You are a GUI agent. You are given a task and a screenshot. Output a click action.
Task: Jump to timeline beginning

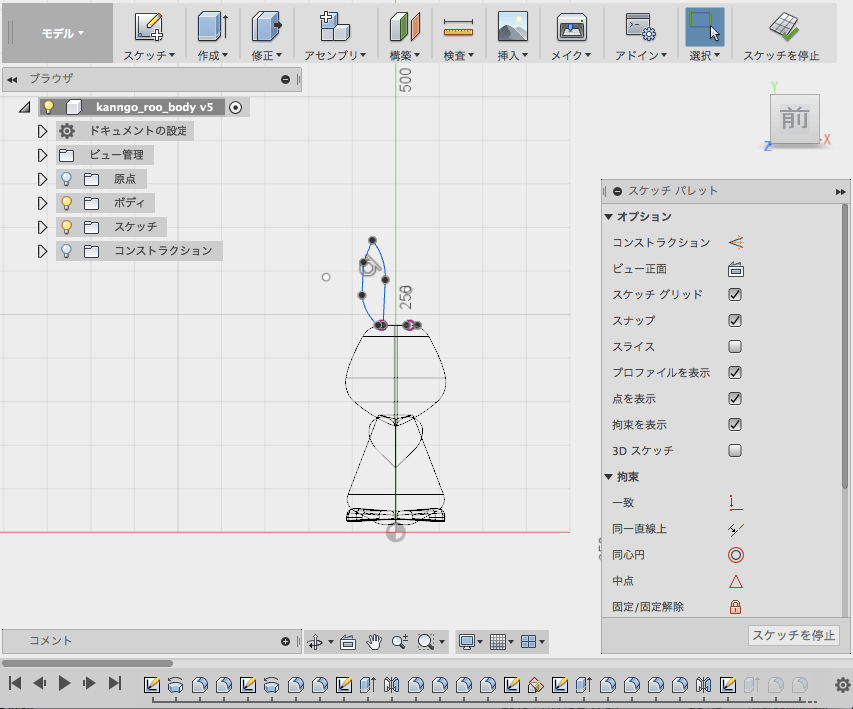click(x=15, y=683)
